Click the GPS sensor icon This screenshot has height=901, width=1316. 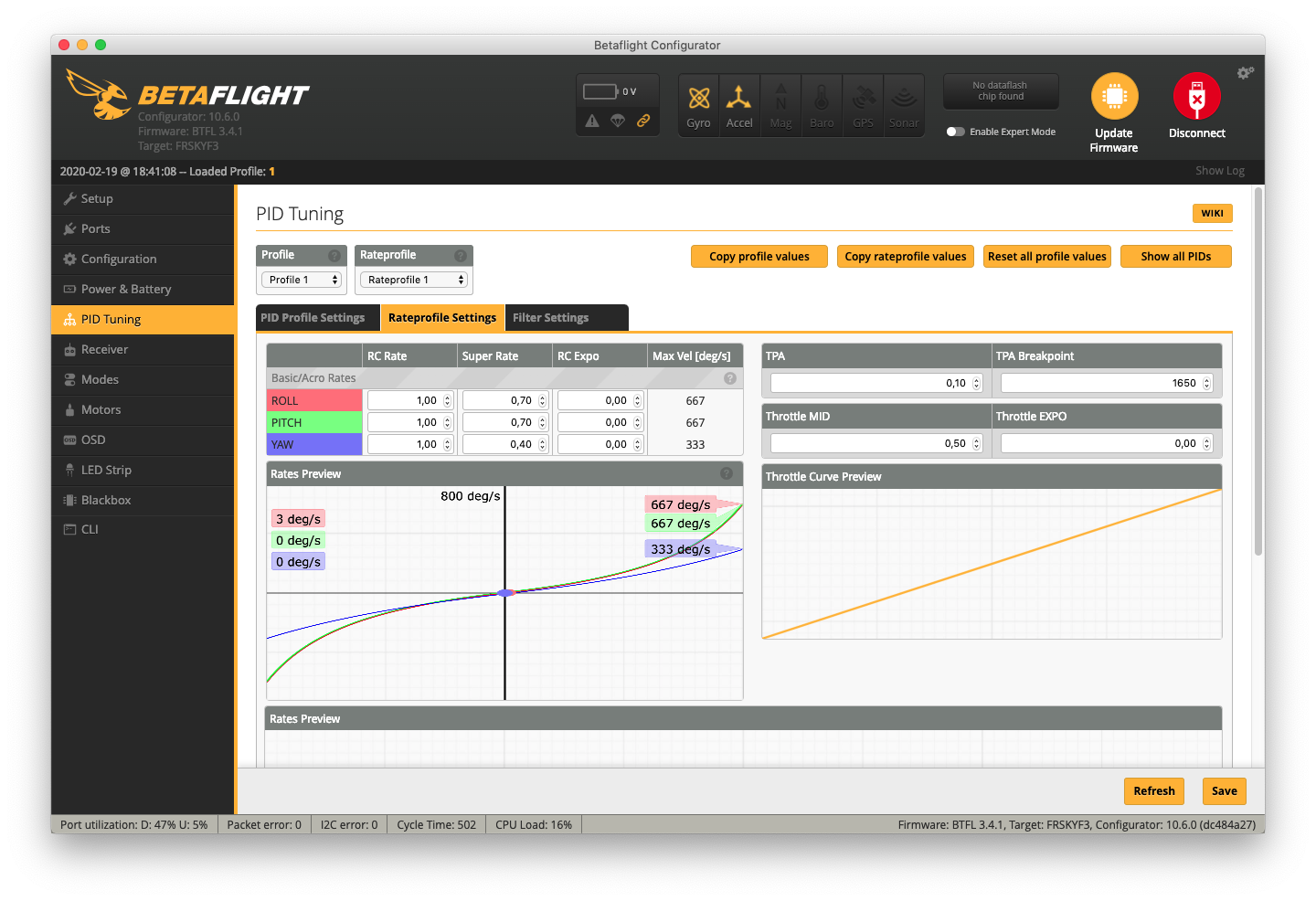[x=863, y=98]
